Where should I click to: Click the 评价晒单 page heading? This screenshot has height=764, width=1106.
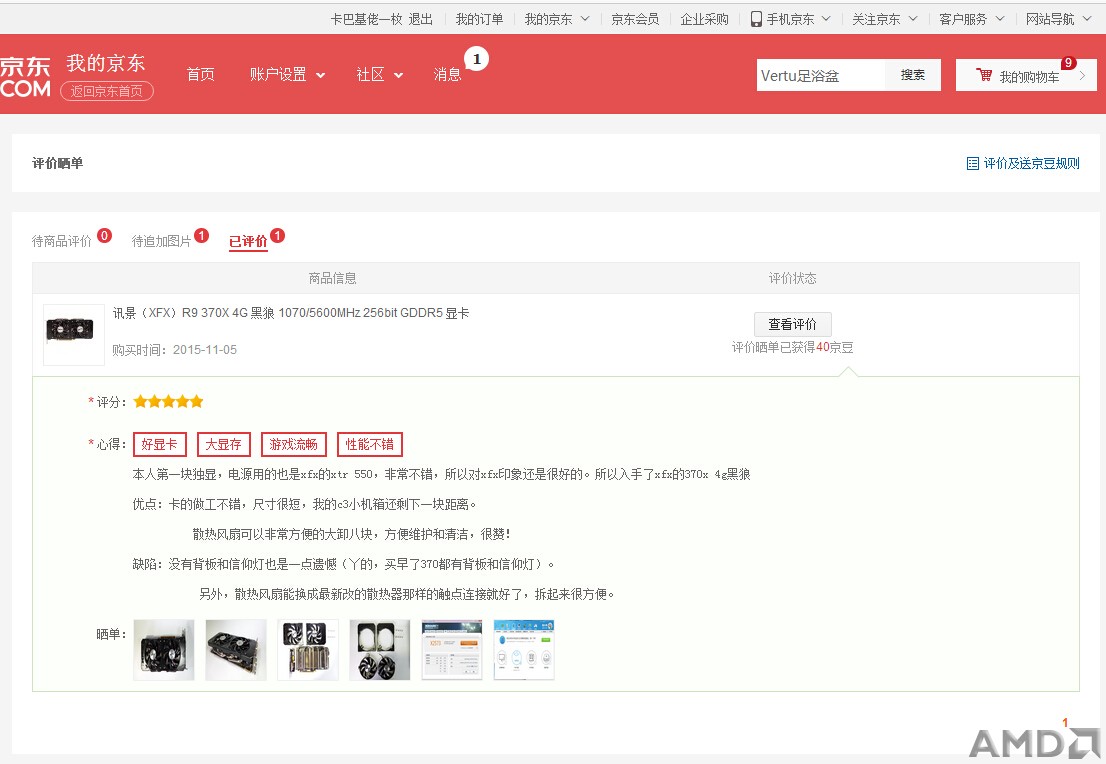[x=57, y=163]
